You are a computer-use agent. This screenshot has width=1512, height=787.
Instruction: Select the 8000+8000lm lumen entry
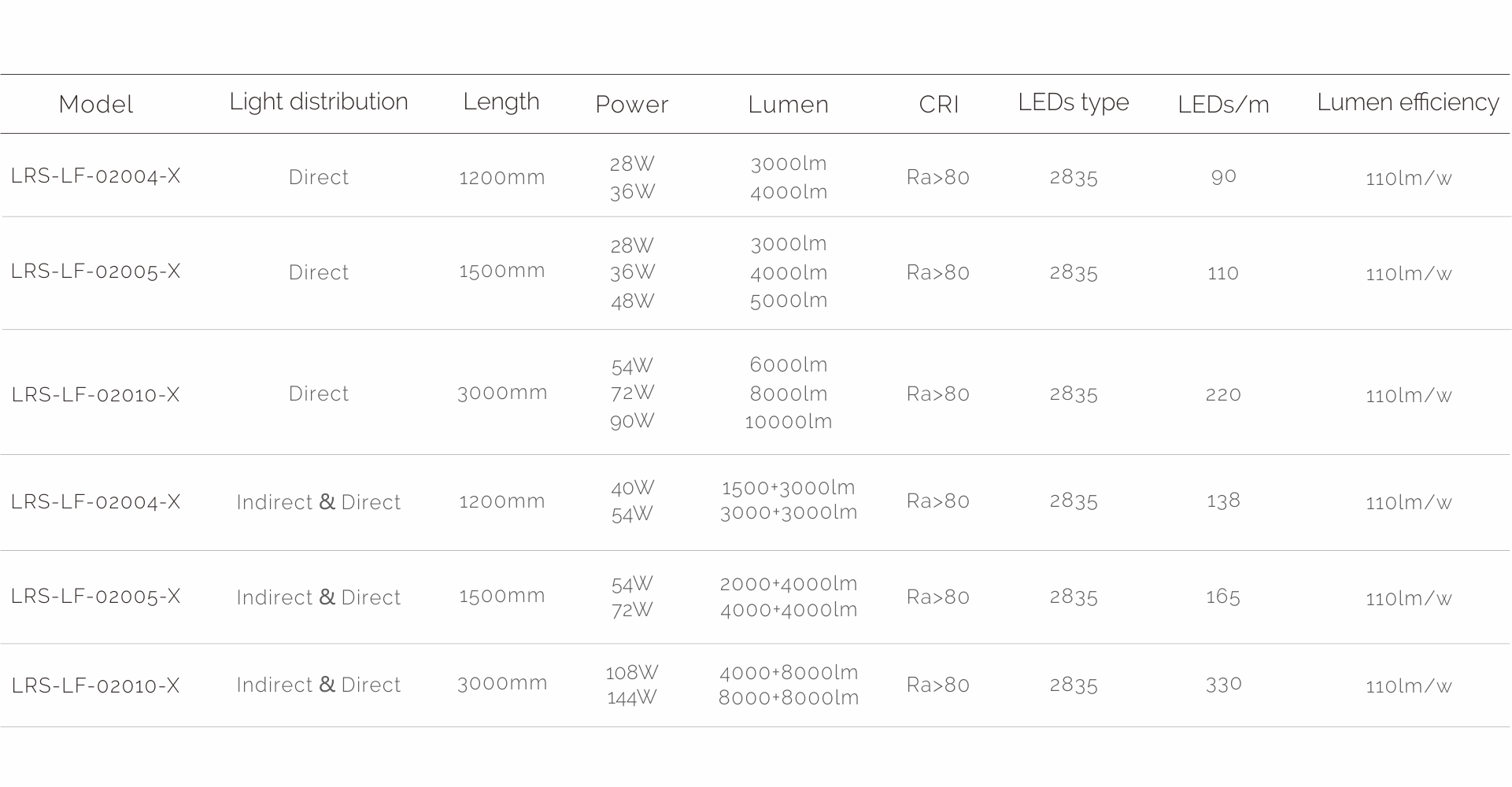[789, 697]
